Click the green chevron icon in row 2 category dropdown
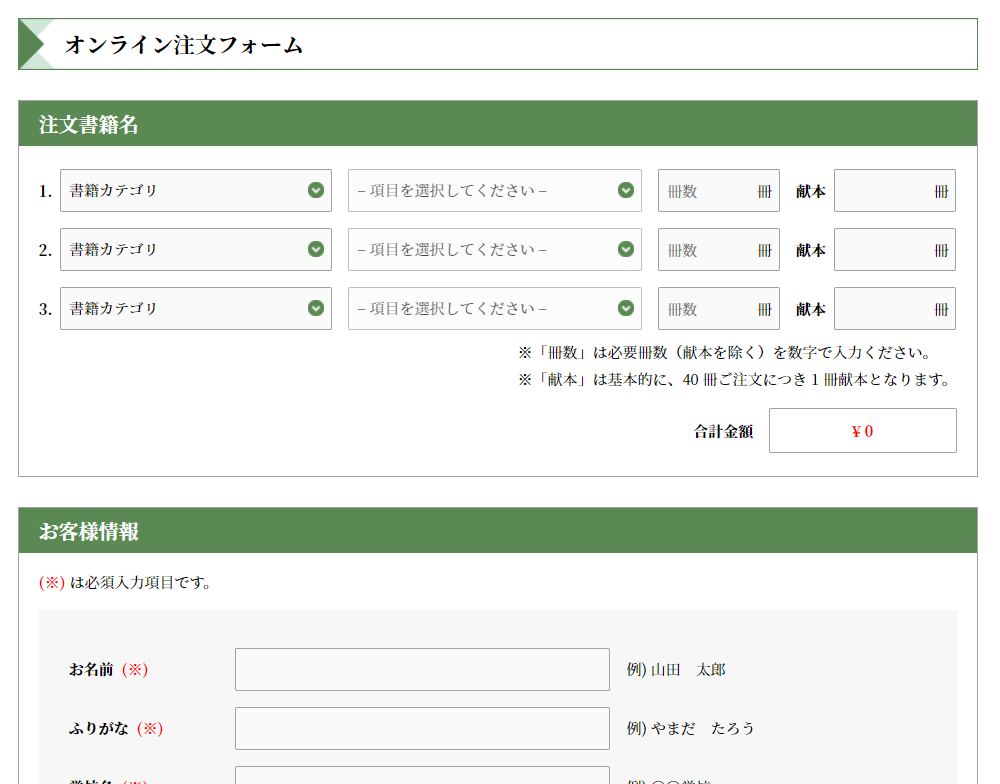1000x784 pixels. 316,249
